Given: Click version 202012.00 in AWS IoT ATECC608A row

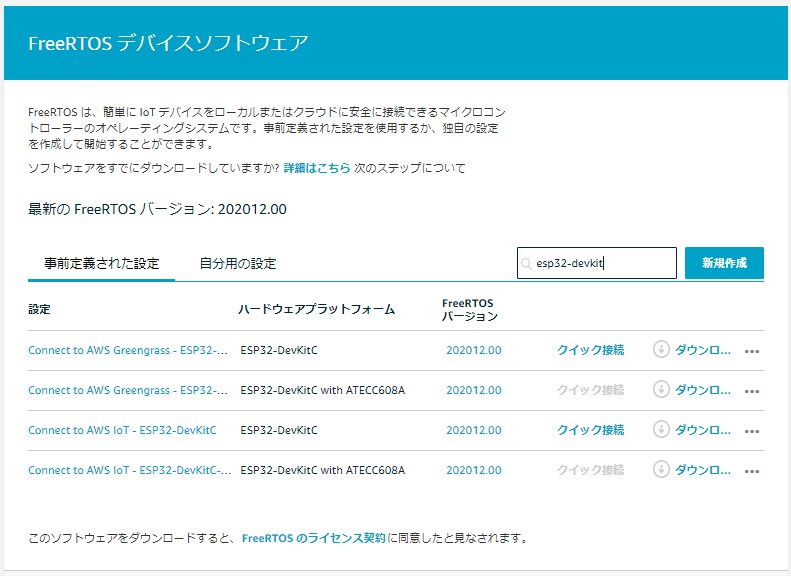Looking at the screenshot, I should (x=474, y=470).
